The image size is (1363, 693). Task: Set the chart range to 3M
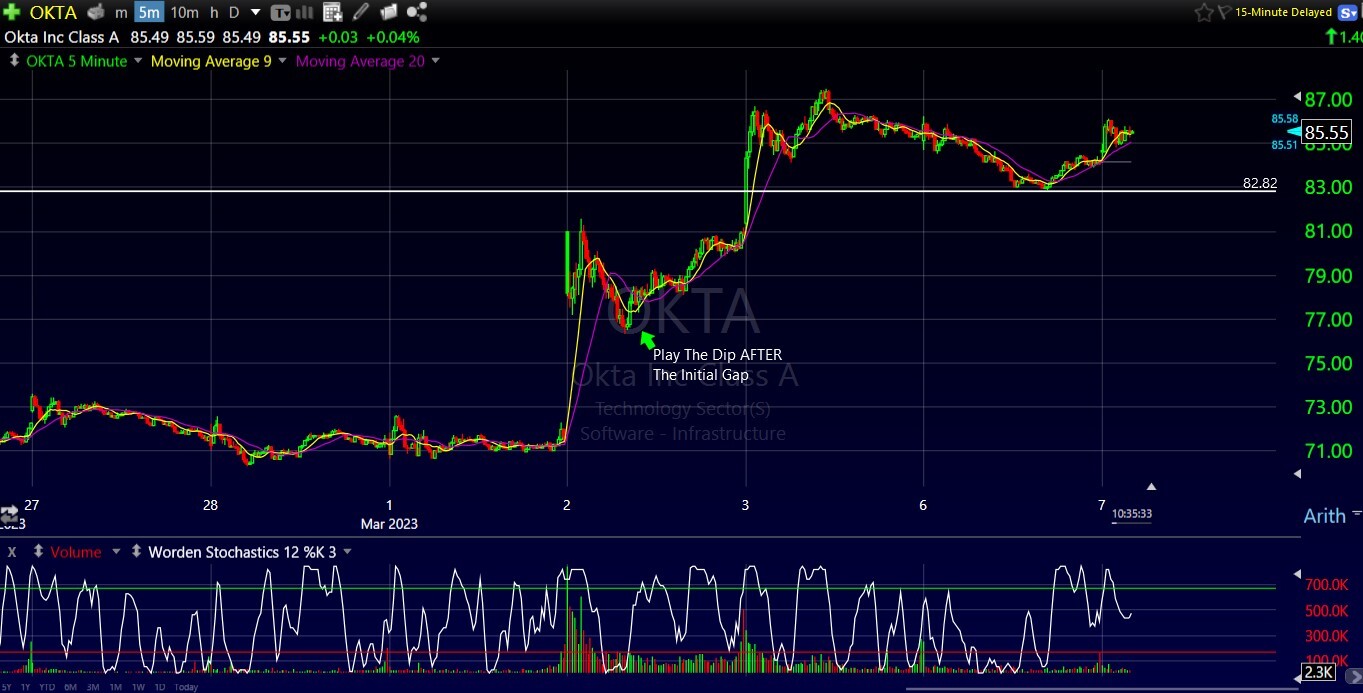coord(93,687)
